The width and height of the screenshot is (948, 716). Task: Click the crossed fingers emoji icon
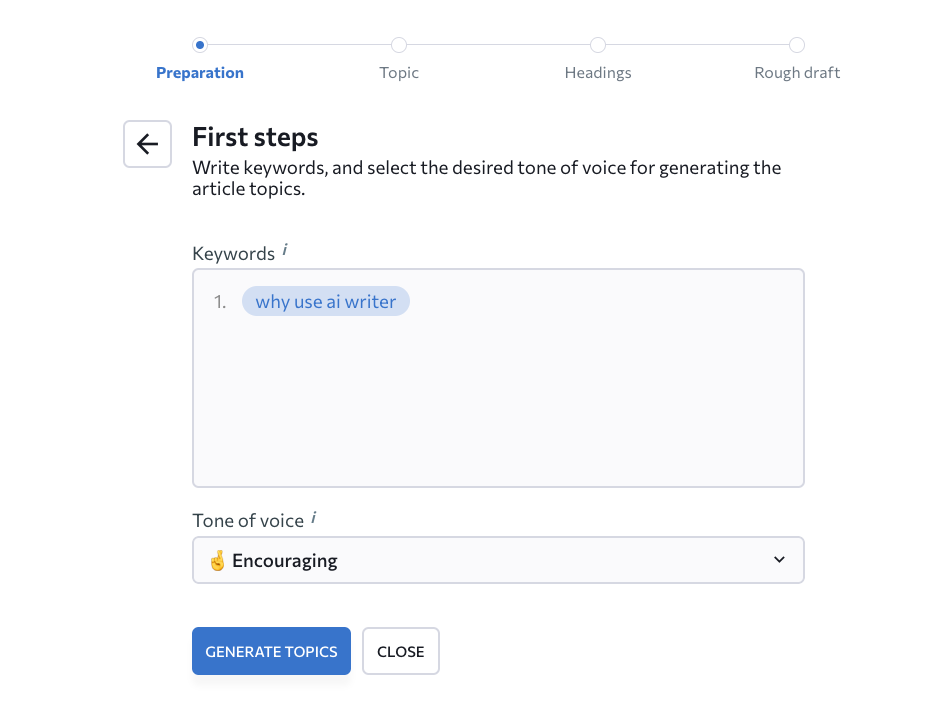coord(217,561)
